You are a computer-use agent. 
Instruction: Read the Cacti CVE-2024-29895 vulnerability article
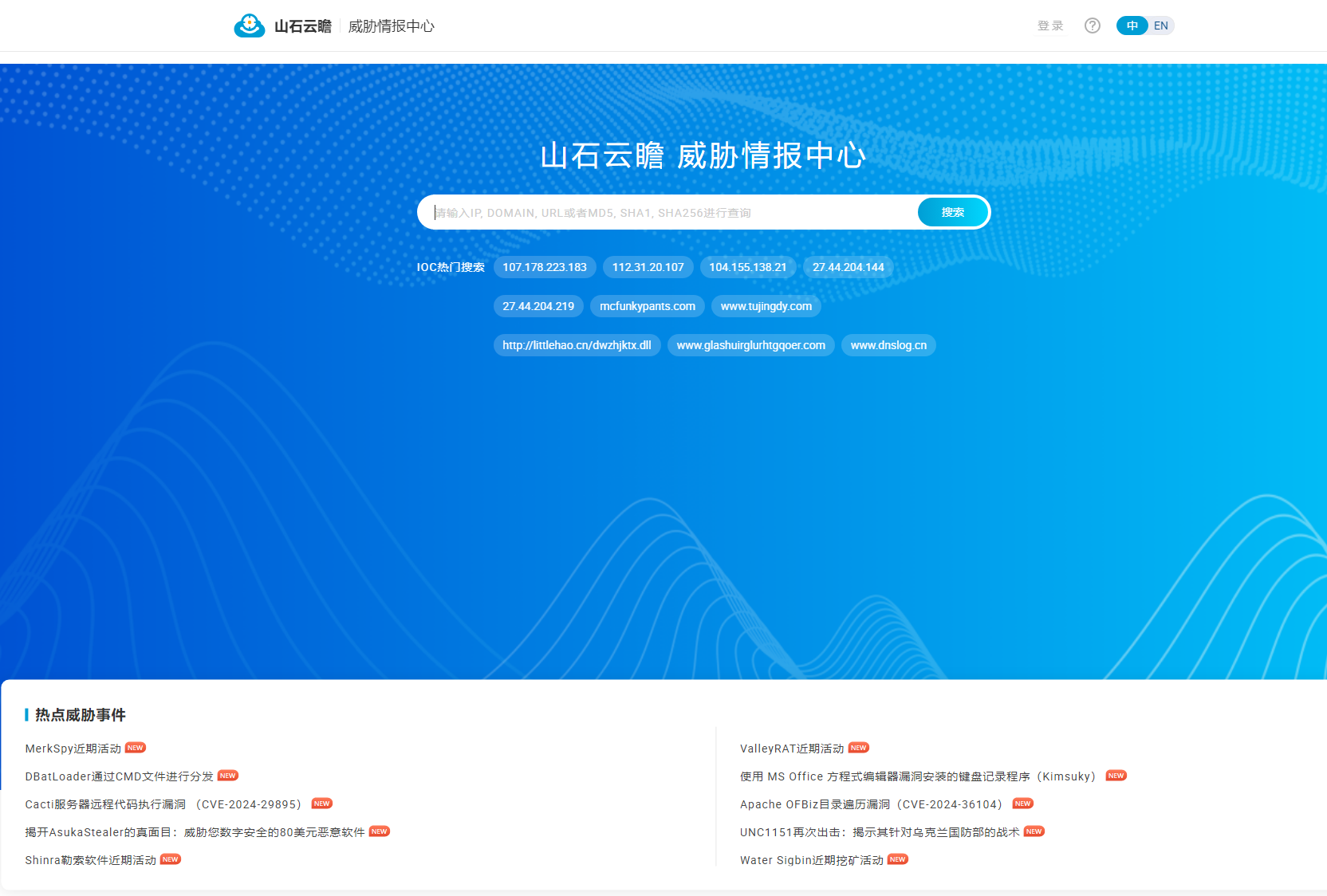coord(163,804)
